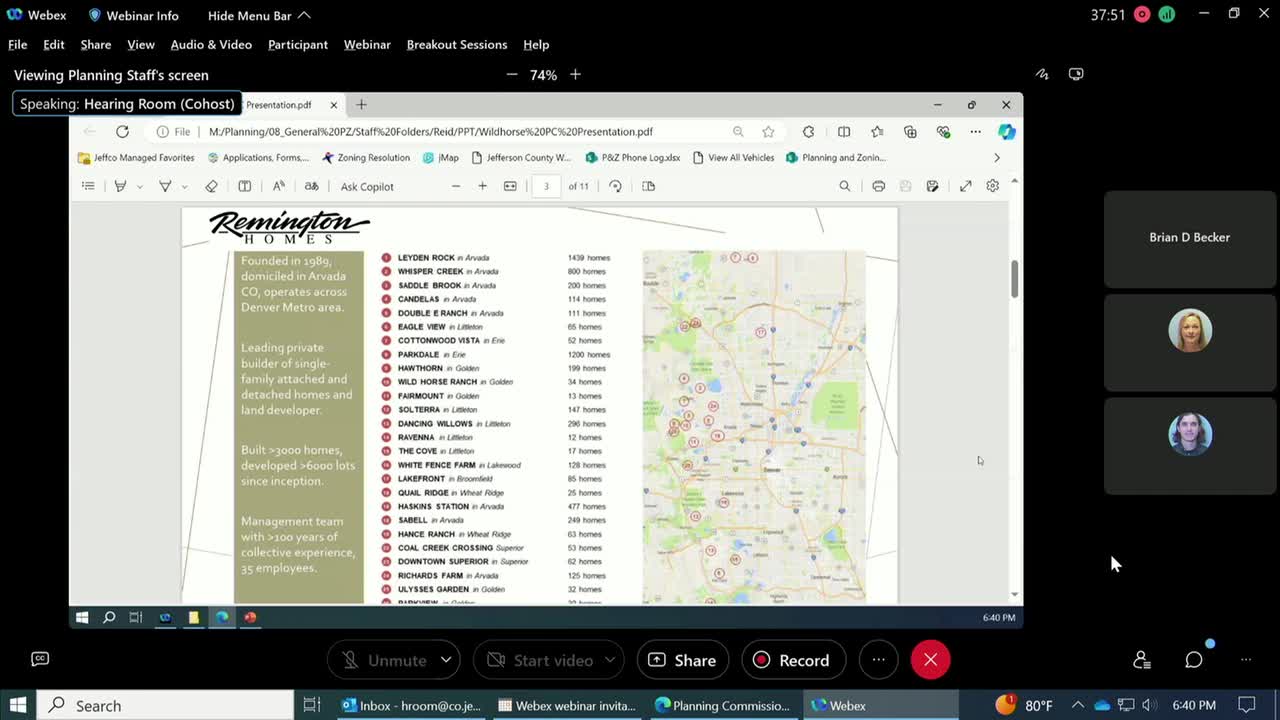Click the PDF page view icon
1280x720 pixels.
[648, 186]
